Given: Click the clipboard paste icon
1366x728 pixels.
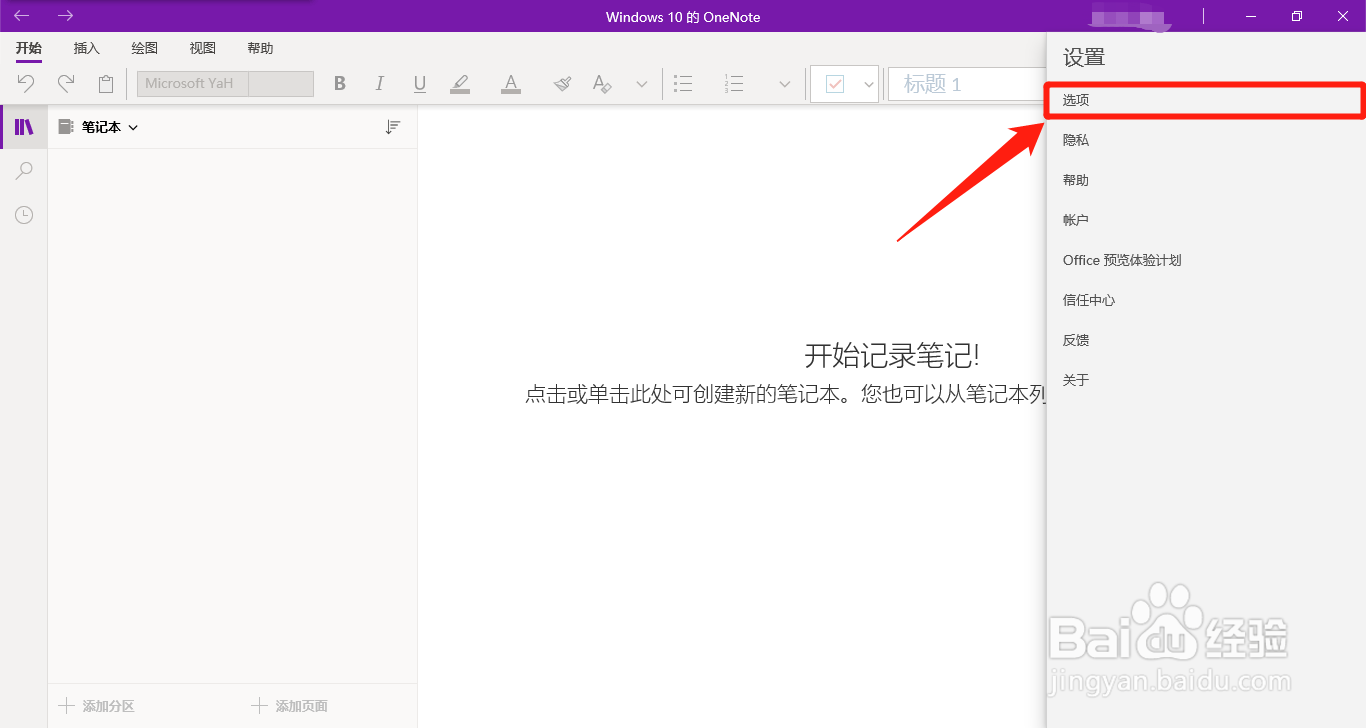Looking at the screenshot, I should tap(106, 84).
